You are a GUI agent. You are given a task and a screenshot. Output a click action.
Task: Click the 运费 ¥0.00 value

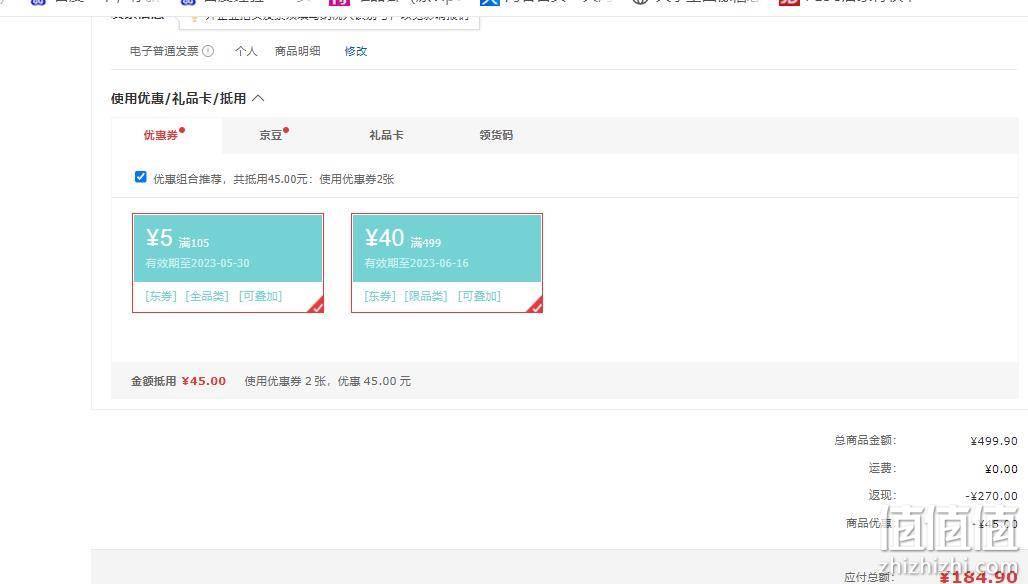(1001, 469)
